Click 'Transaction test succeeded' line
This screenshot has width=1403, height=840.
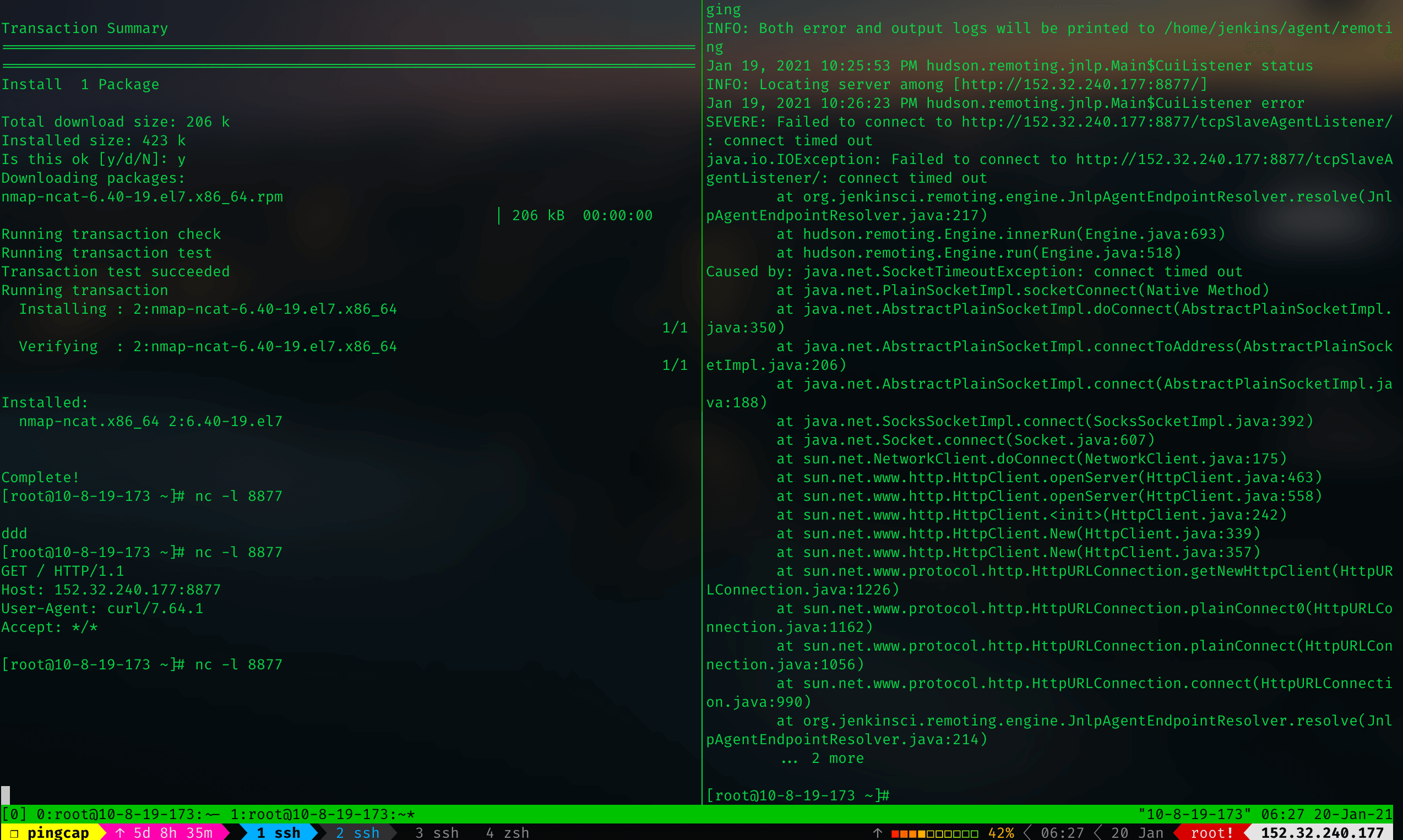(x=116, y=271)
